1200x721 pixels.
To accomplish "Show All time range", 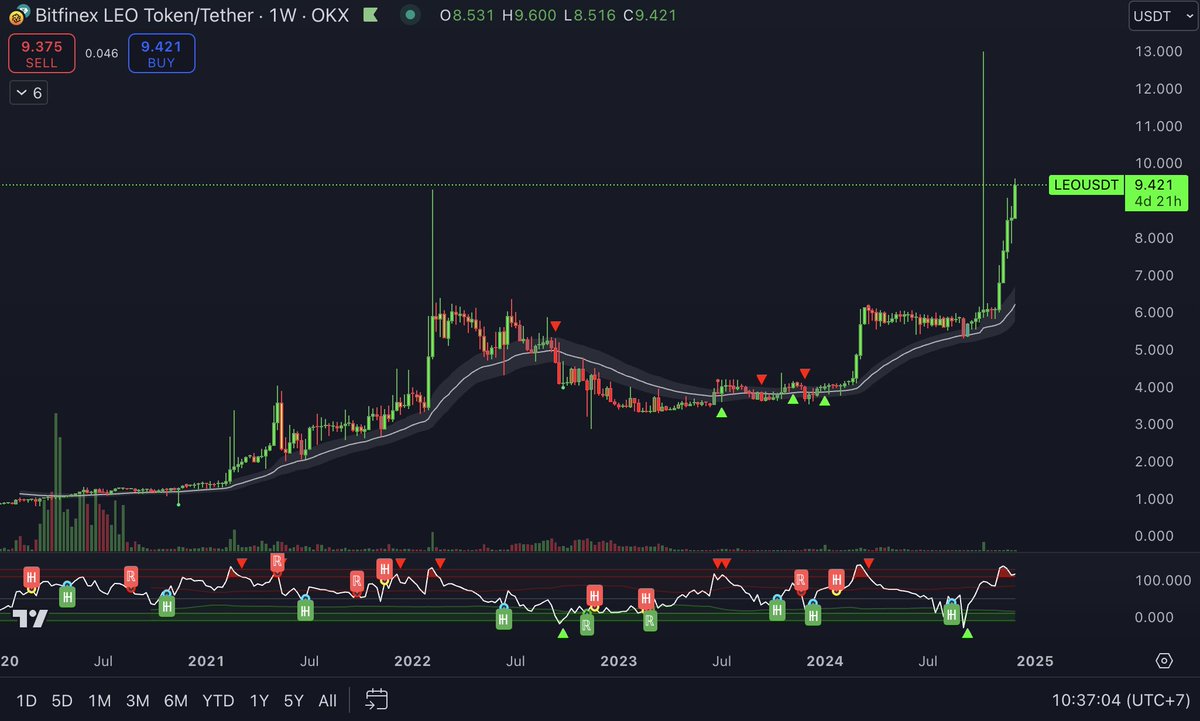I will click(327, 700).
